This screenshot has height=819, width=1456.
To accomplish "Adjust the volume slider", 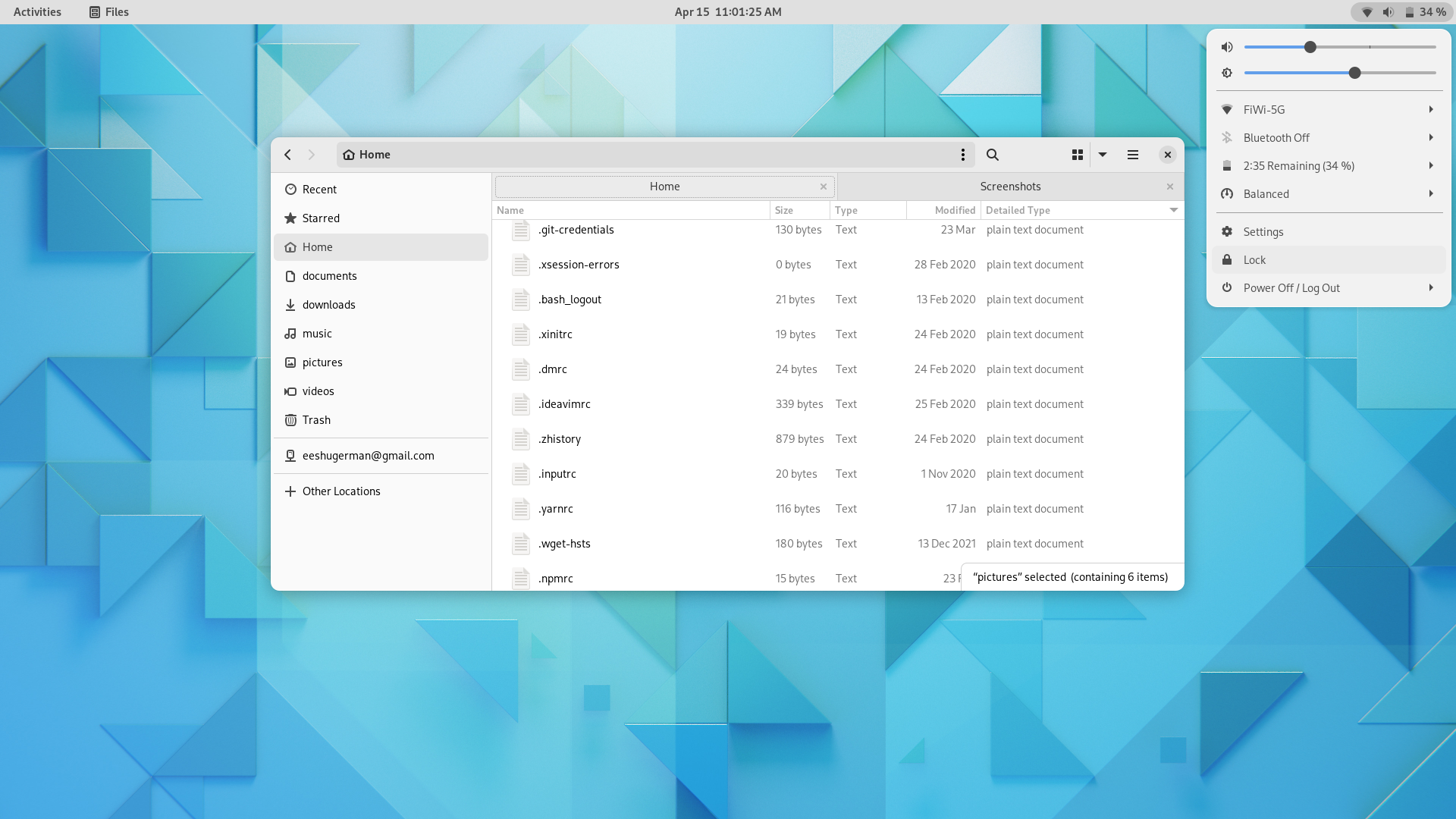I will pyautogui.click(x=1310, y=47).
